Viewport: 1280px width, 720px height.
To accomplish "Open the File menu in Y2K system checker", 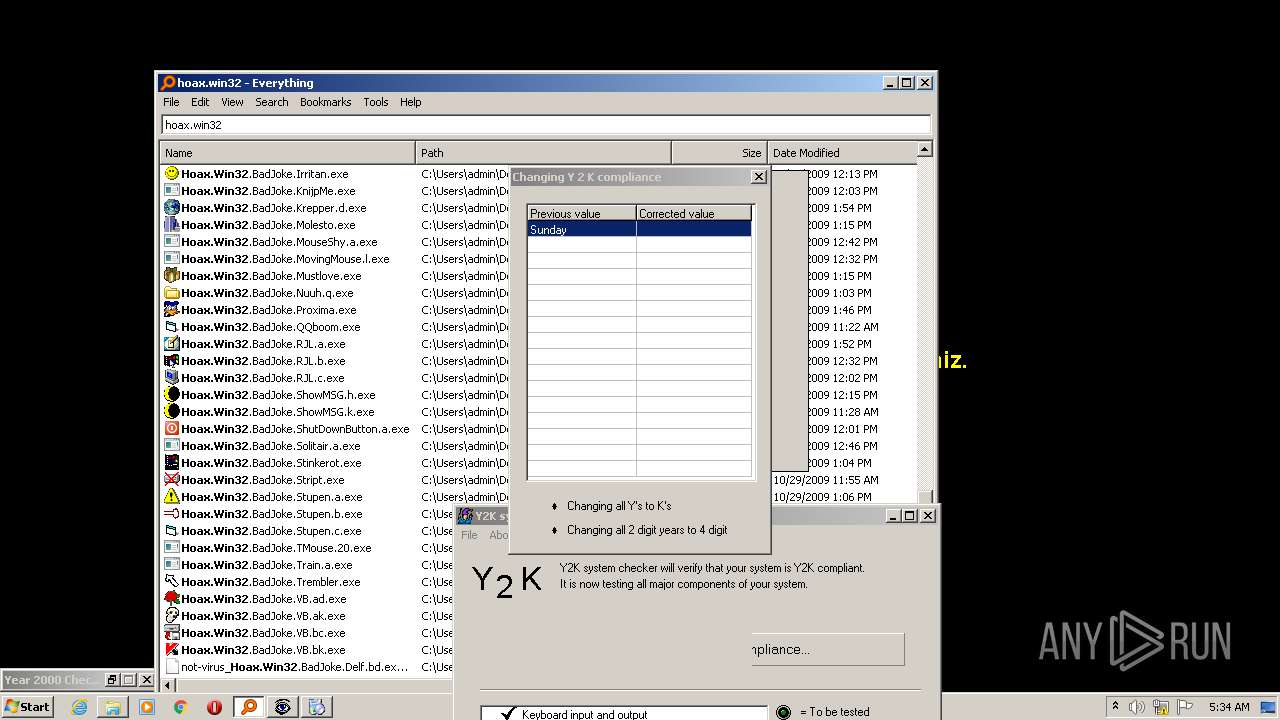I will 469,535.
